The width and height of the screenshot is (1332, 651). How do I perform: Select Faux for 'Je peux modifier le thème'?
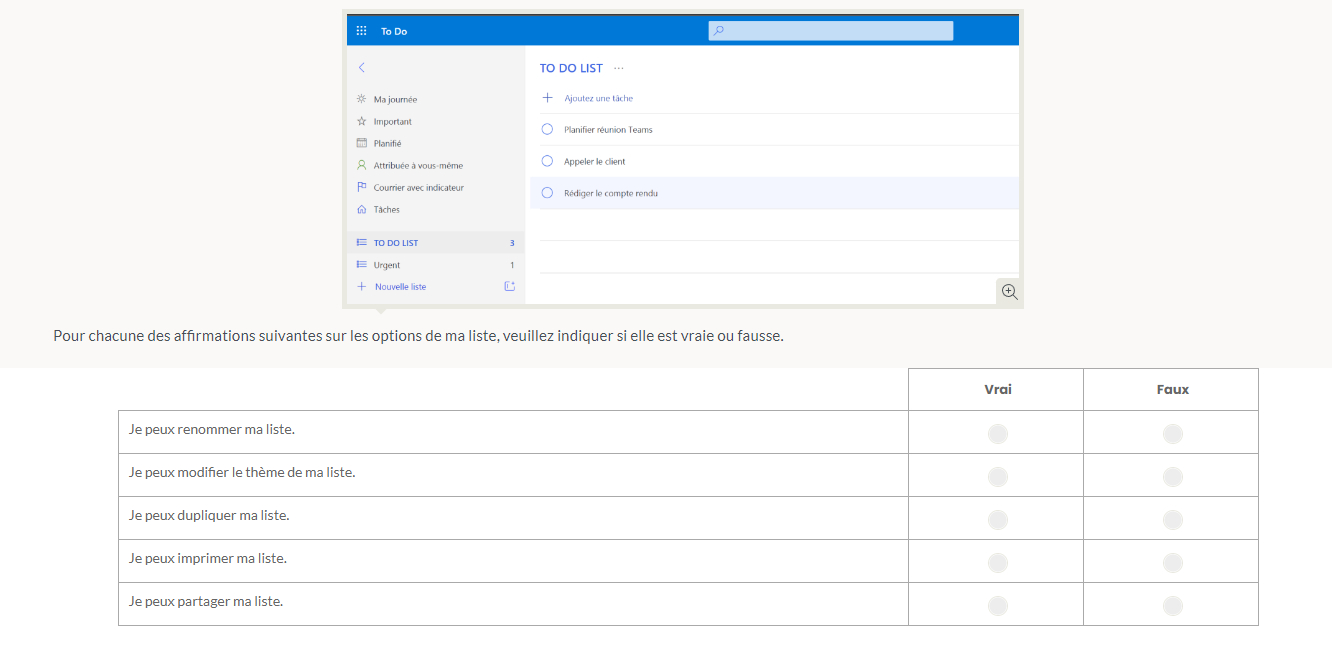[x=1172, y=476]
